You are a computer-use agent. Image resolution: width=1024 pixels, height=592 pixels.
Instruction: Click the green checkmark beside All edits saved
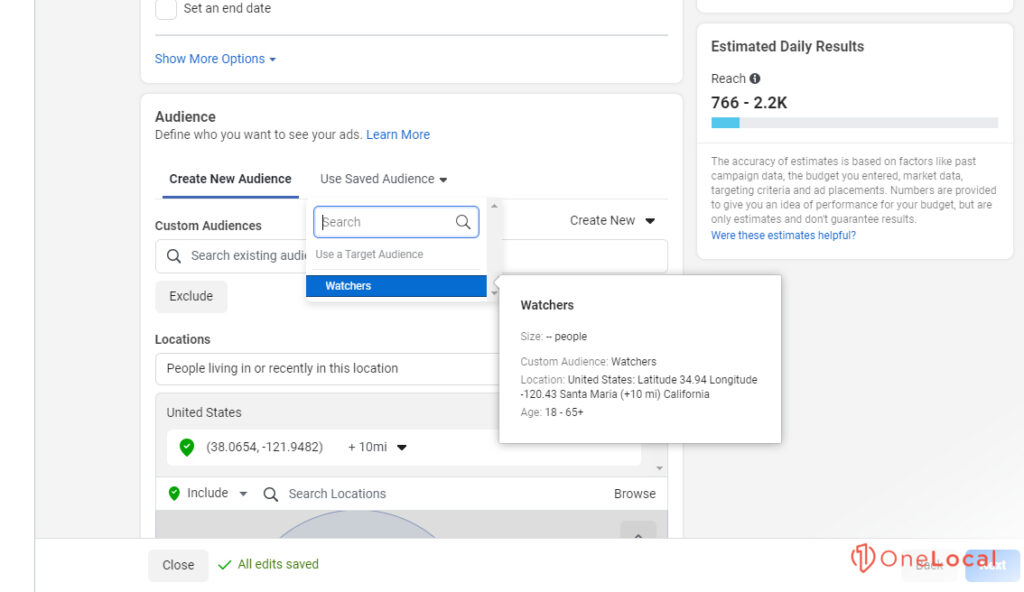[x=224, y=565]
